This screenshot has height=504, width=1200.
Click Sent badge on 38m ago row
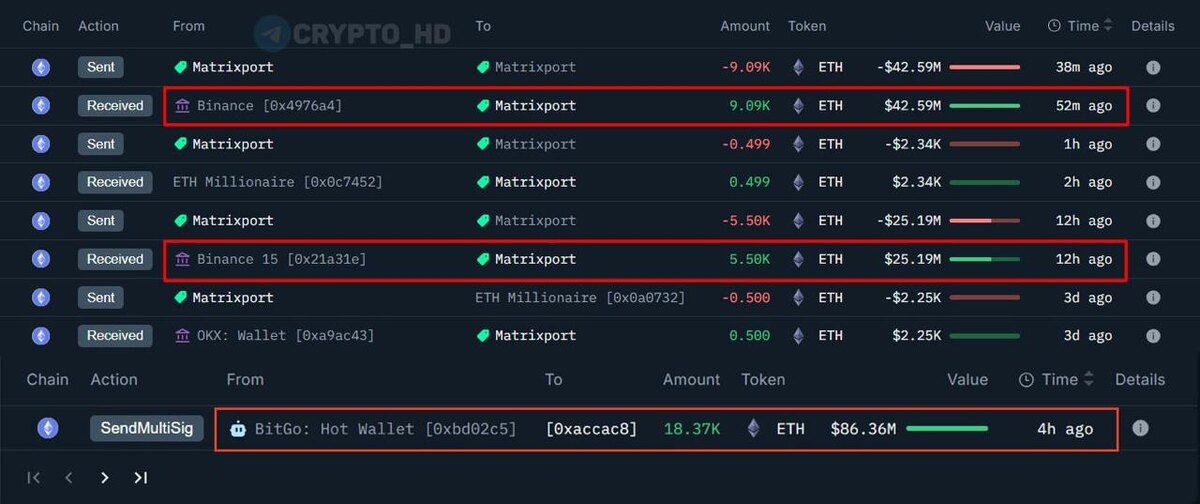(x=101, y=67)
